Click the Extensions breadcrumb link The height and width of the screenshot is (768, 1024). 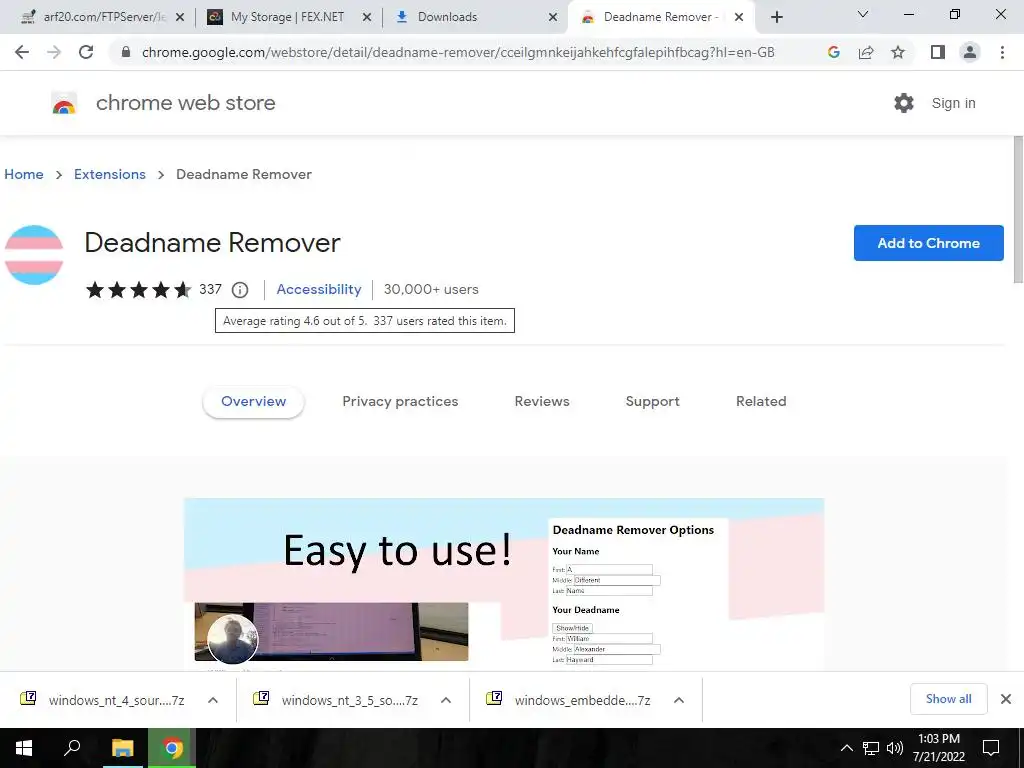[x=110, y=174]
